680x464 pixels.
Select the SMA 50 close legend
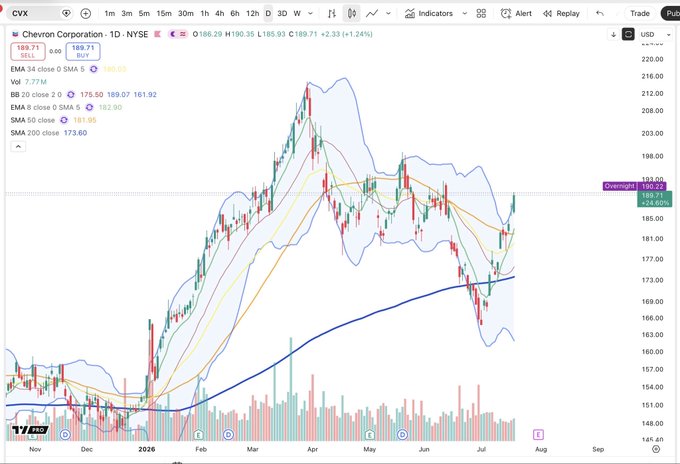point(33,120)
